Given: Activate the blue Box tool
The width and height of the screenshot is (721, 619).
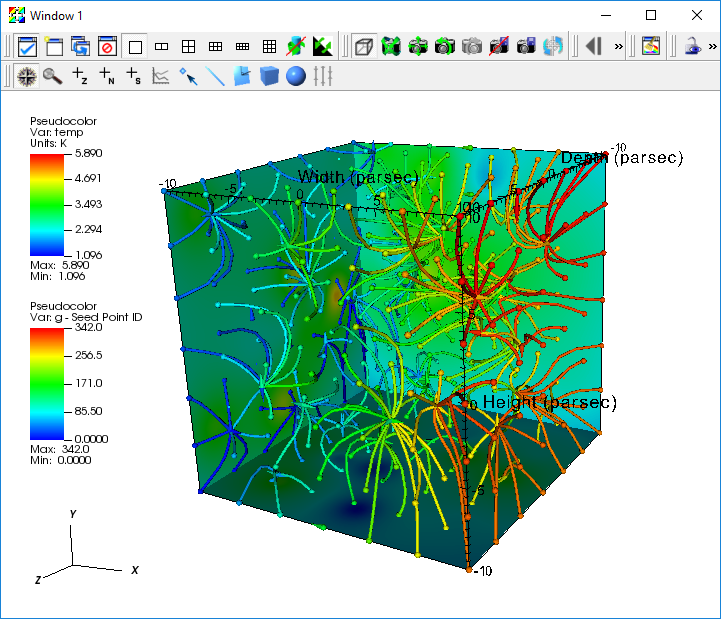Looking at the screenshot, I should coord(269,76).
